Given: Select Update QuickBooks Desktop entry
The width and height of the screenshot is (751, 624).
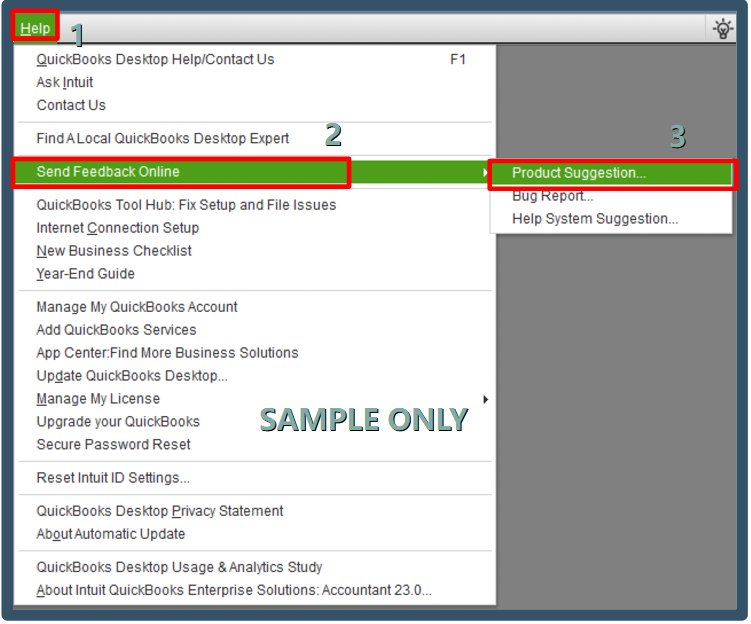Looking at the screenshot, I should 132,376.
